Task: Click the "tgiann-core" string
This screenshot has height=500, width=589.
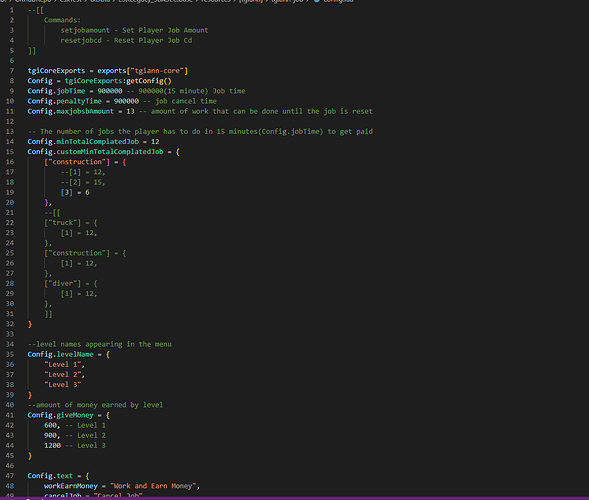Action: tap(157, 71)
